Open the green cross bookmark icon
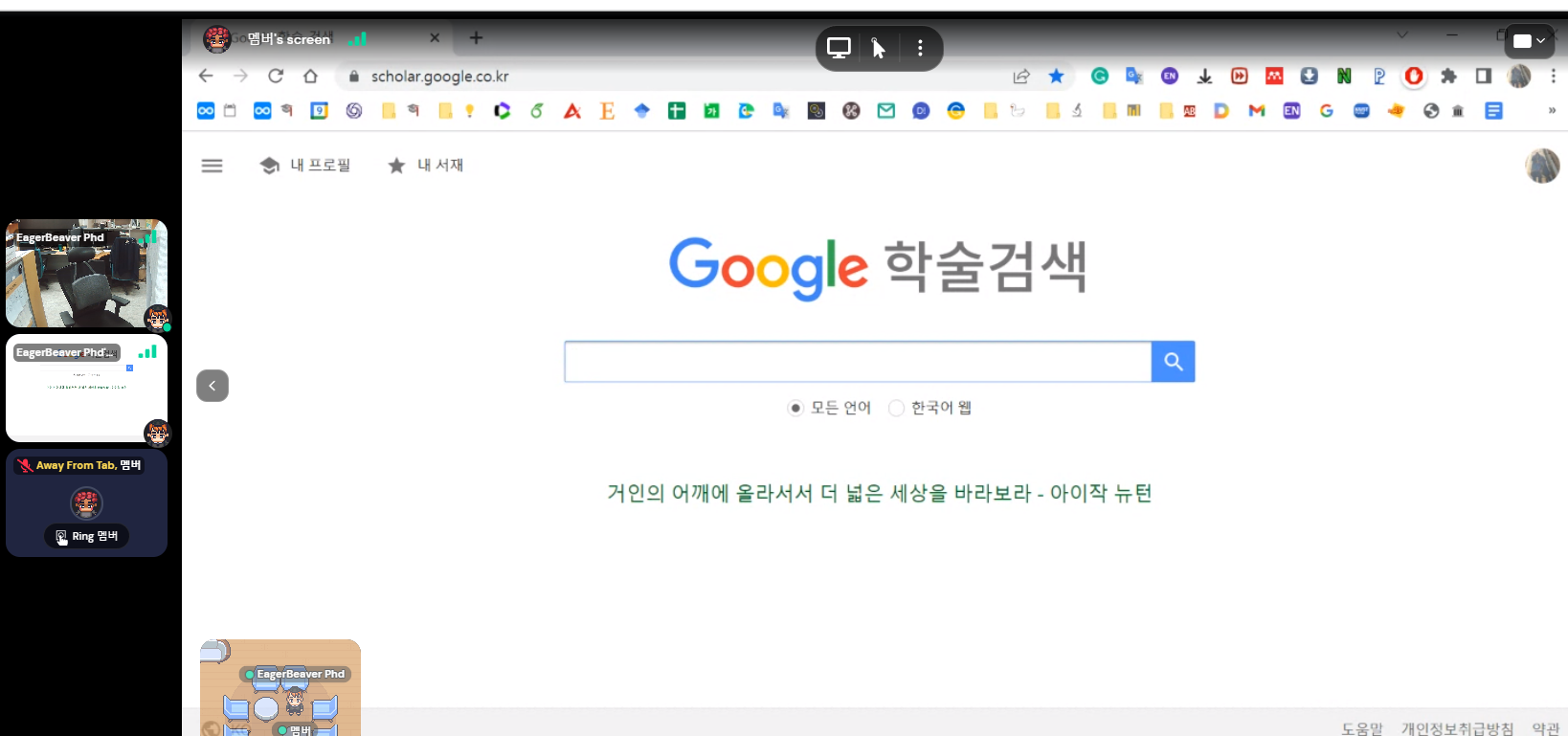This screenshot has height=736, width=1568. point(677,111)
